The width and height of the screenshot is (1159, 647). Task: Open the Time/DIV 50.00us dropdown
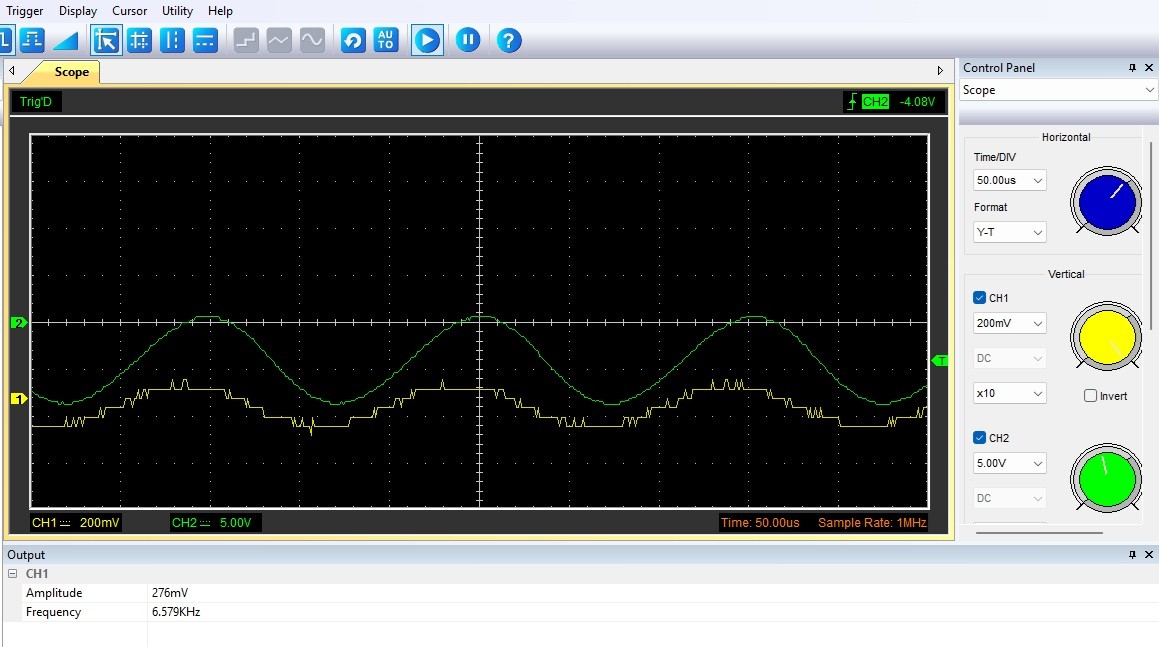click(x=1009, y=180)
